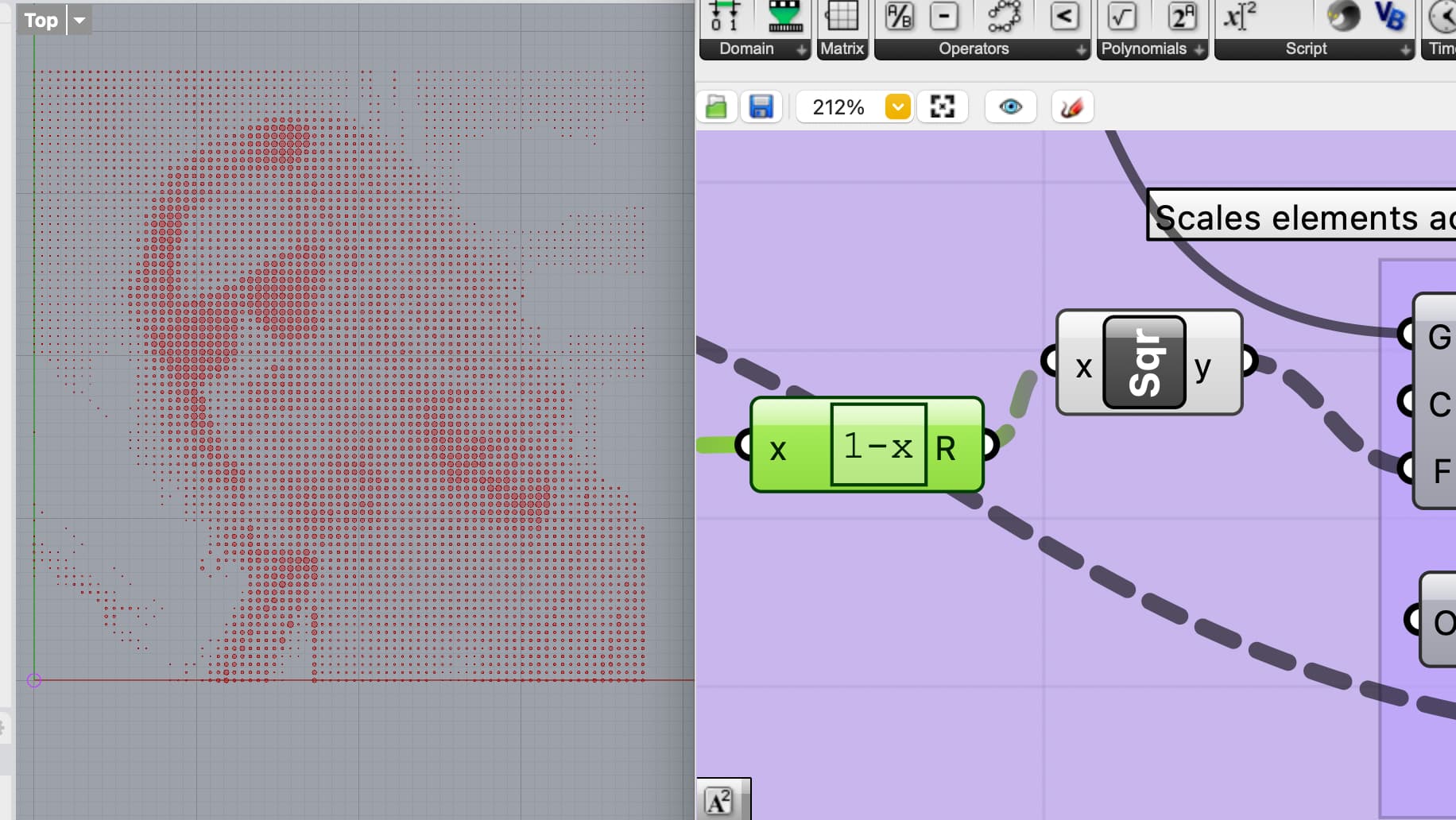Save document with blue floppy icon
Viewport: 1456px width, 820px height.
761,106
